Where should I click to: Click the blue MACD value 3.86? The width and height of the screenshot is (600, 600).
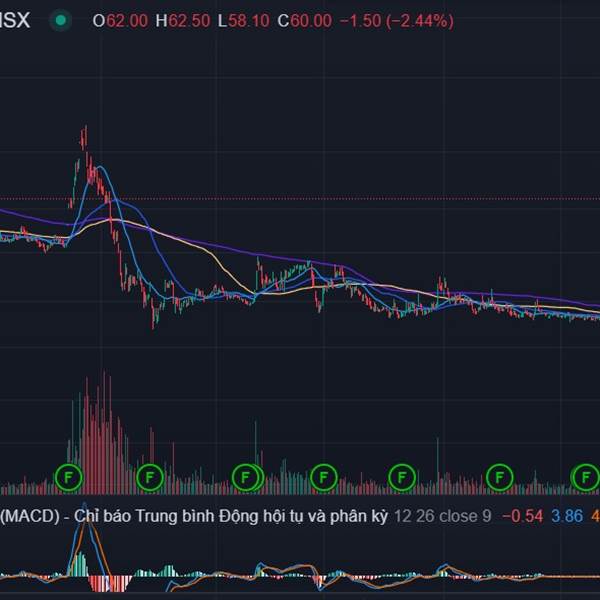[x=567, y=516]
